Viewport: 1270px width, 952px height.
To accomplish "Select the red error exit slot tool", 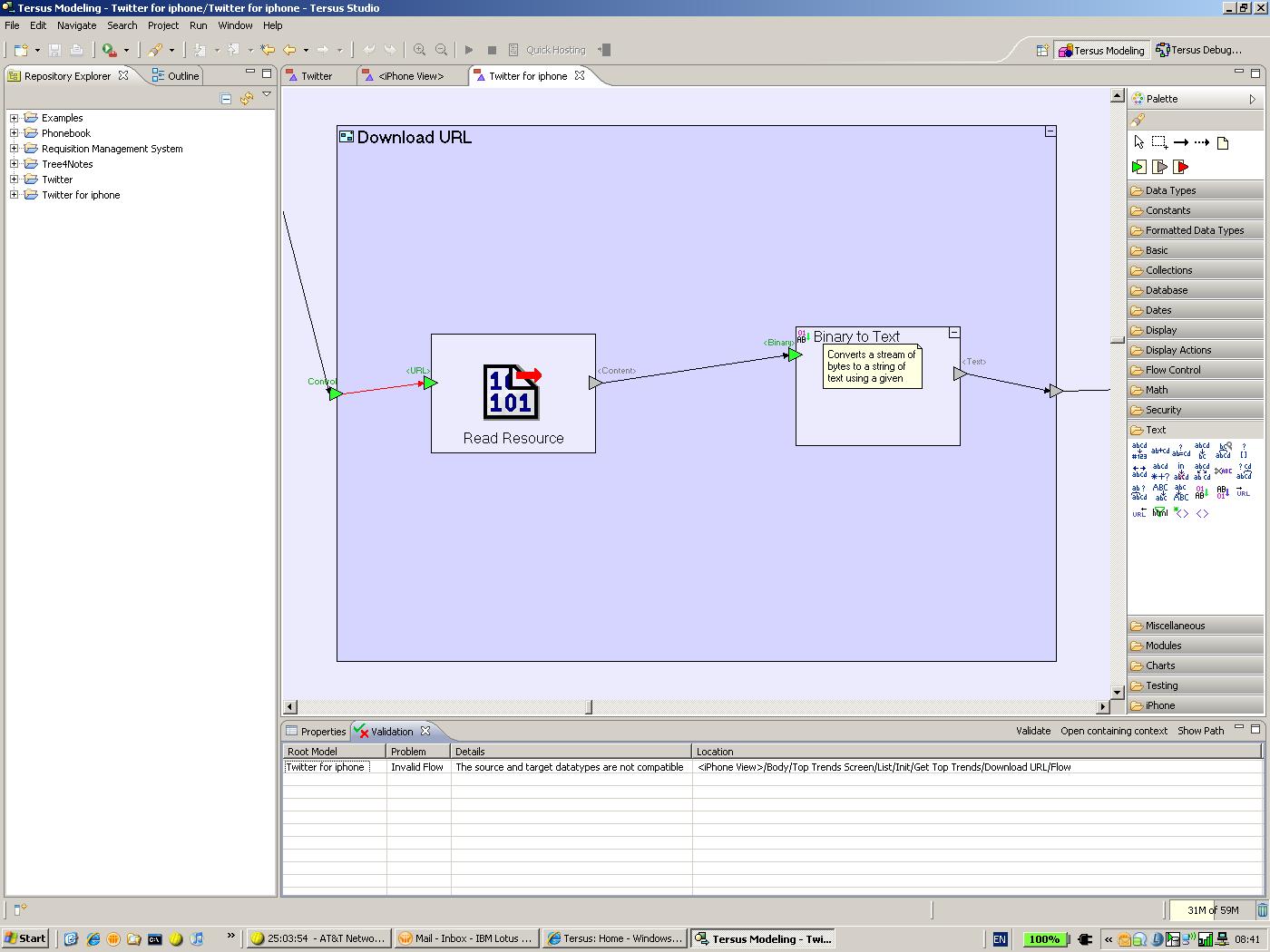I will point(1180,167).
